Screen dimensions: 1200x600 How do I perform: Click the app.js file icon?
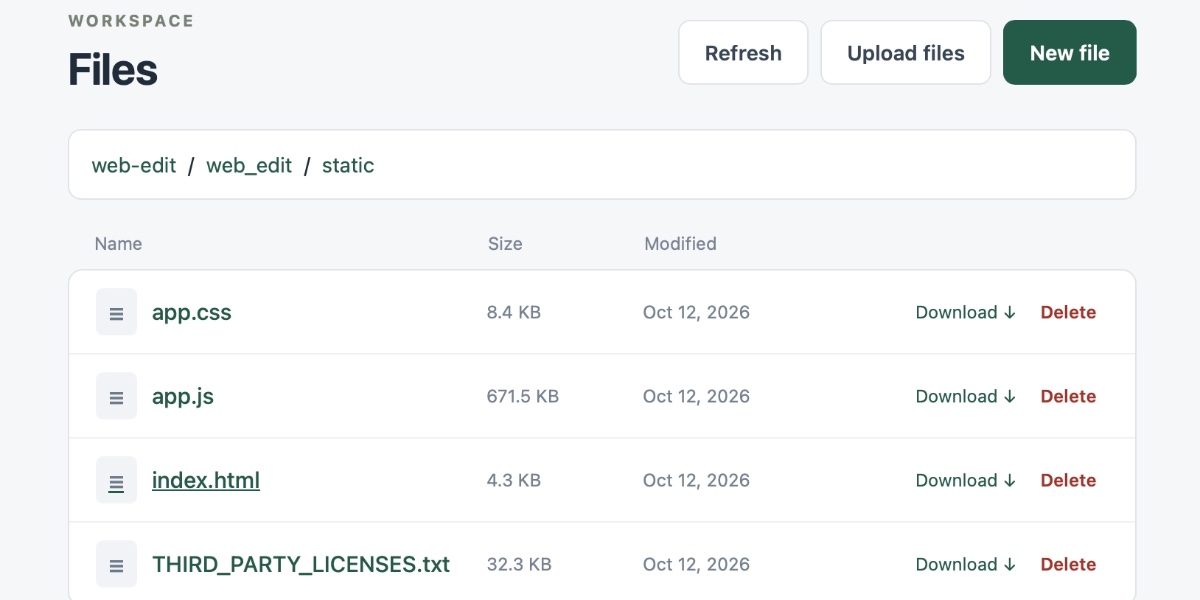tap(116, 396)
